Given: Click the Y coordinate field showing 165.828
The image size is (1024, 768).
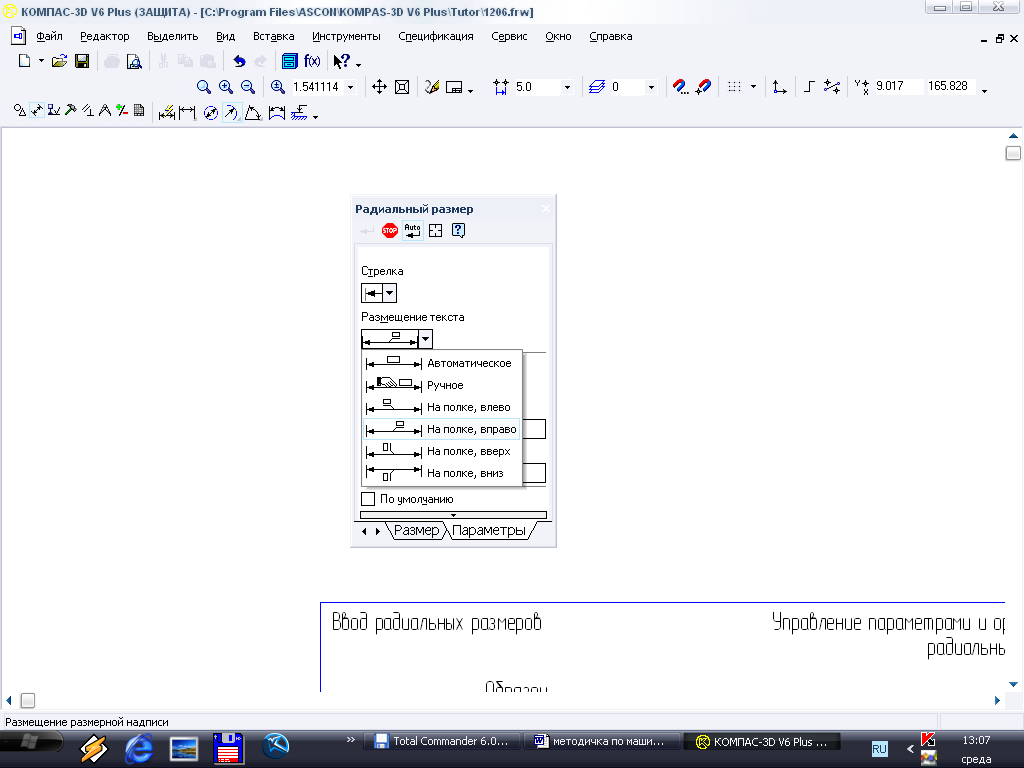Looking at the screenshot, I should tap(951, 86).
